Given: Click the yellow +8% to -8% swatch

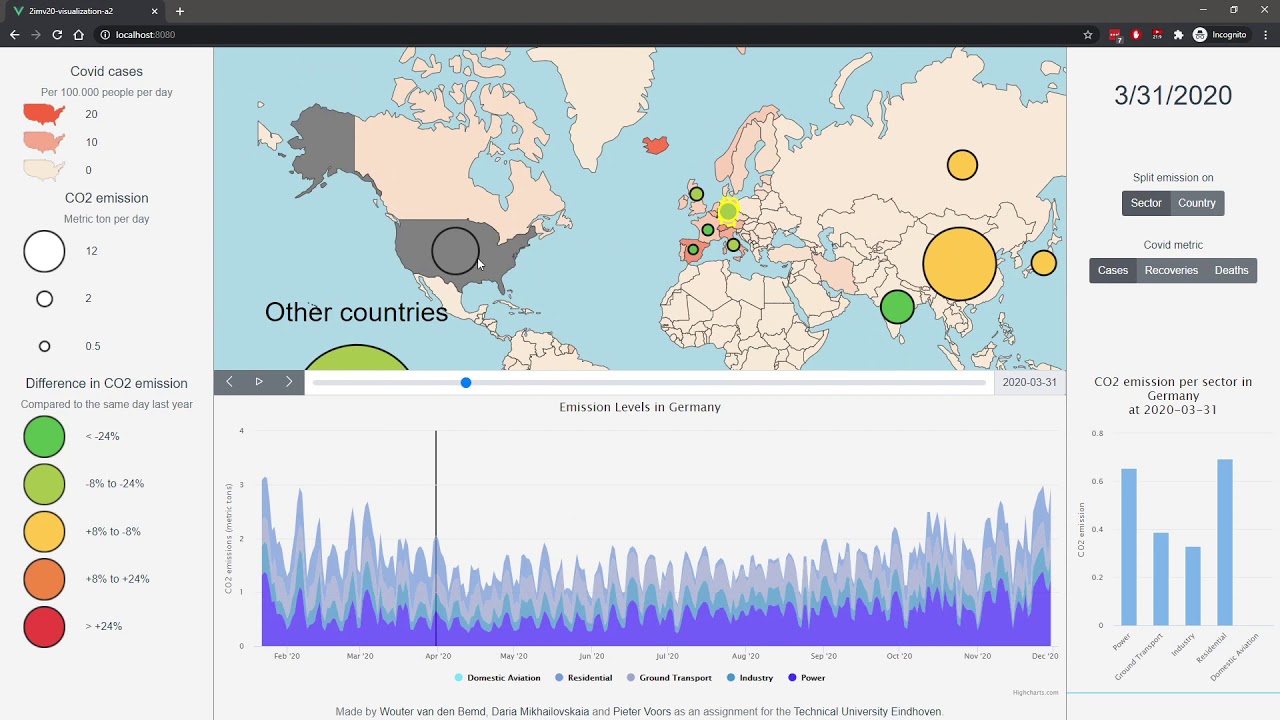Looking at the screenshot, I should [44, 532].
